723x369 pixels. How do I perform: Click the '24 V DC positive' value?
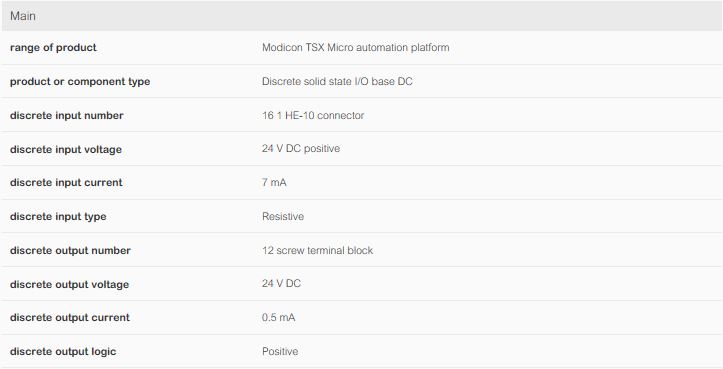click(301, 149)
